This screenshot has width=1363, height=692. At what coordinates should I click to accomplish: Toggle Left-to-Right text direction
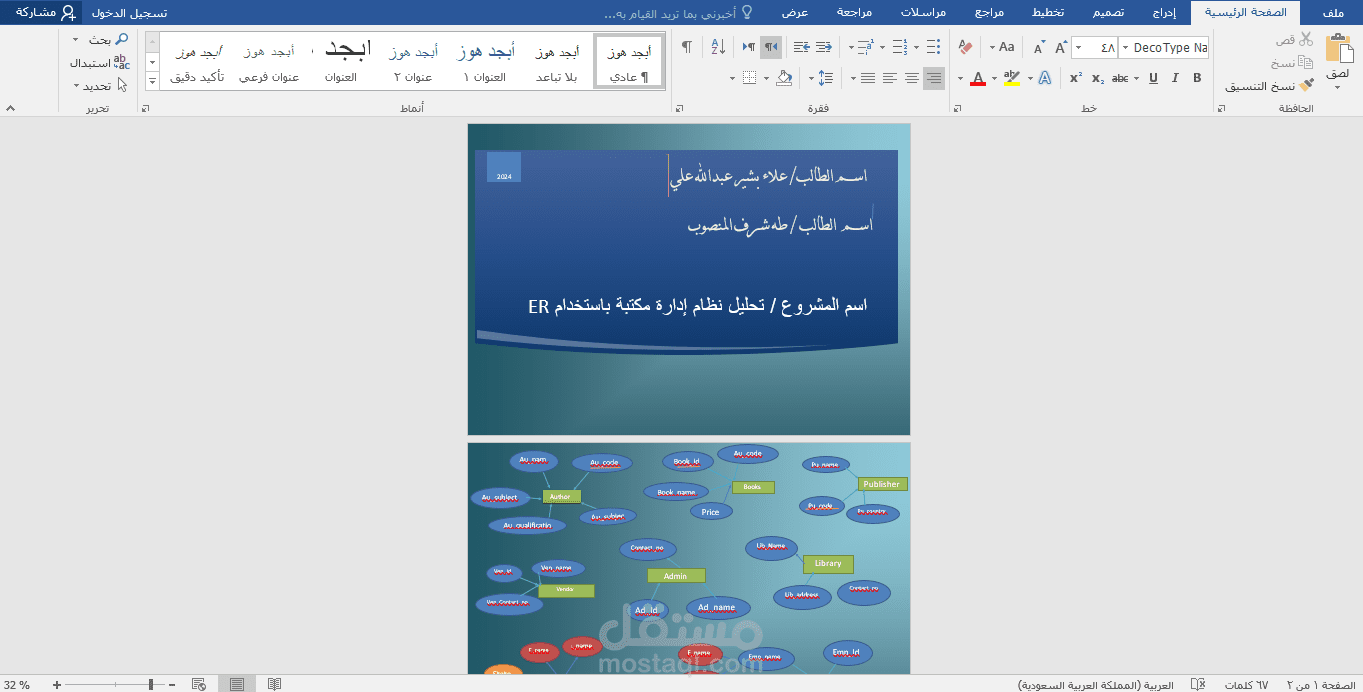[749, 47]
